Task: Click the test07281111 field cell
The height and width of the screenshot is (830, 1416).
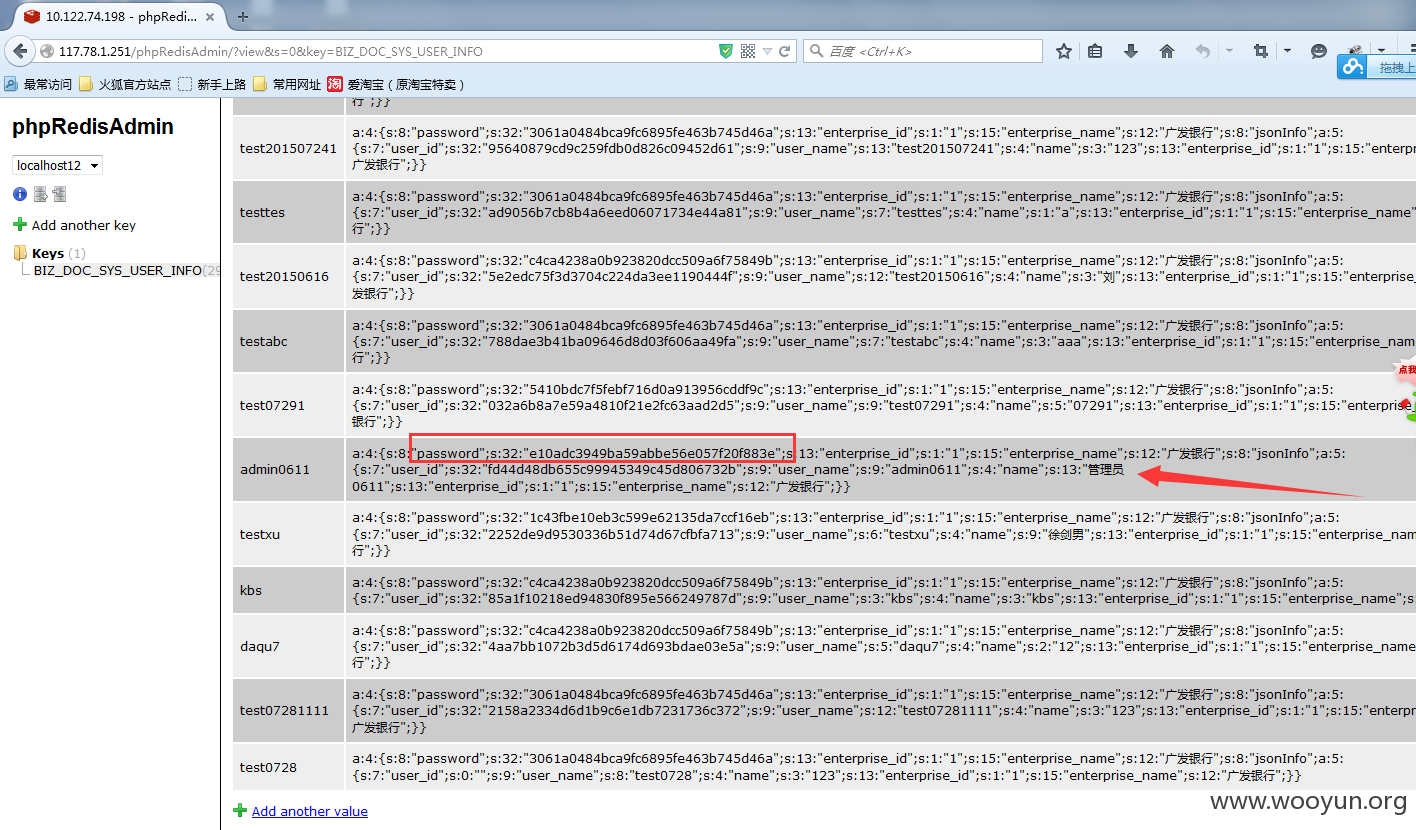Action: (288, 710)
